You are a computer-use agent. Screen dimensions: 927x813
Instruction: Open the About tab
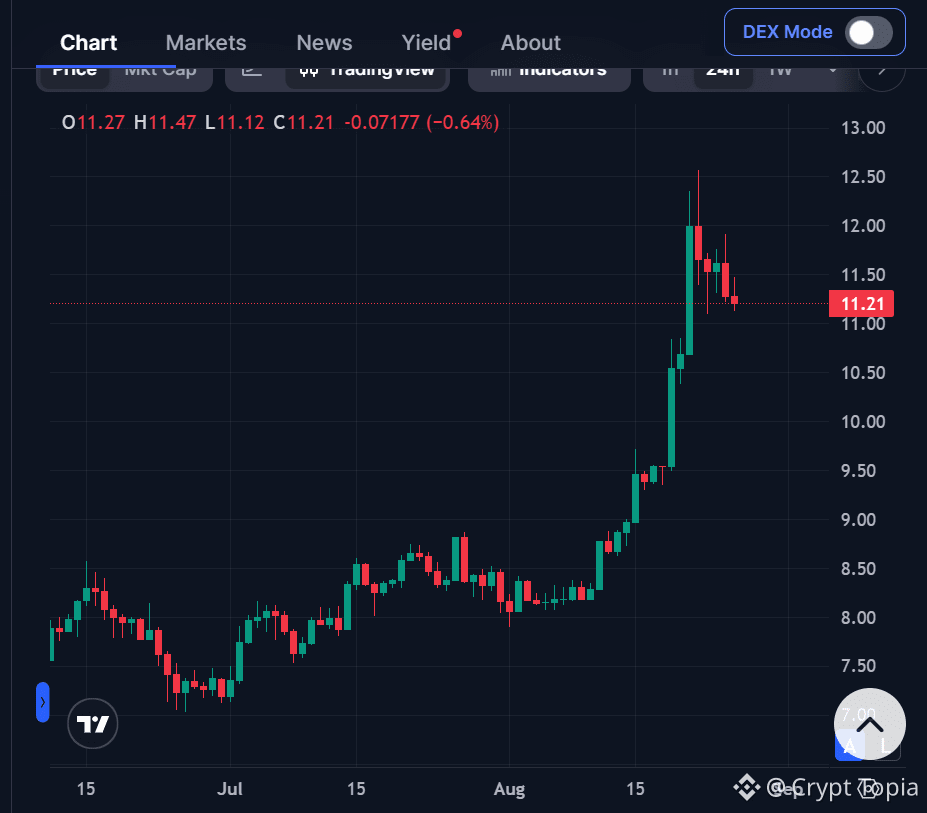(530, 43)
